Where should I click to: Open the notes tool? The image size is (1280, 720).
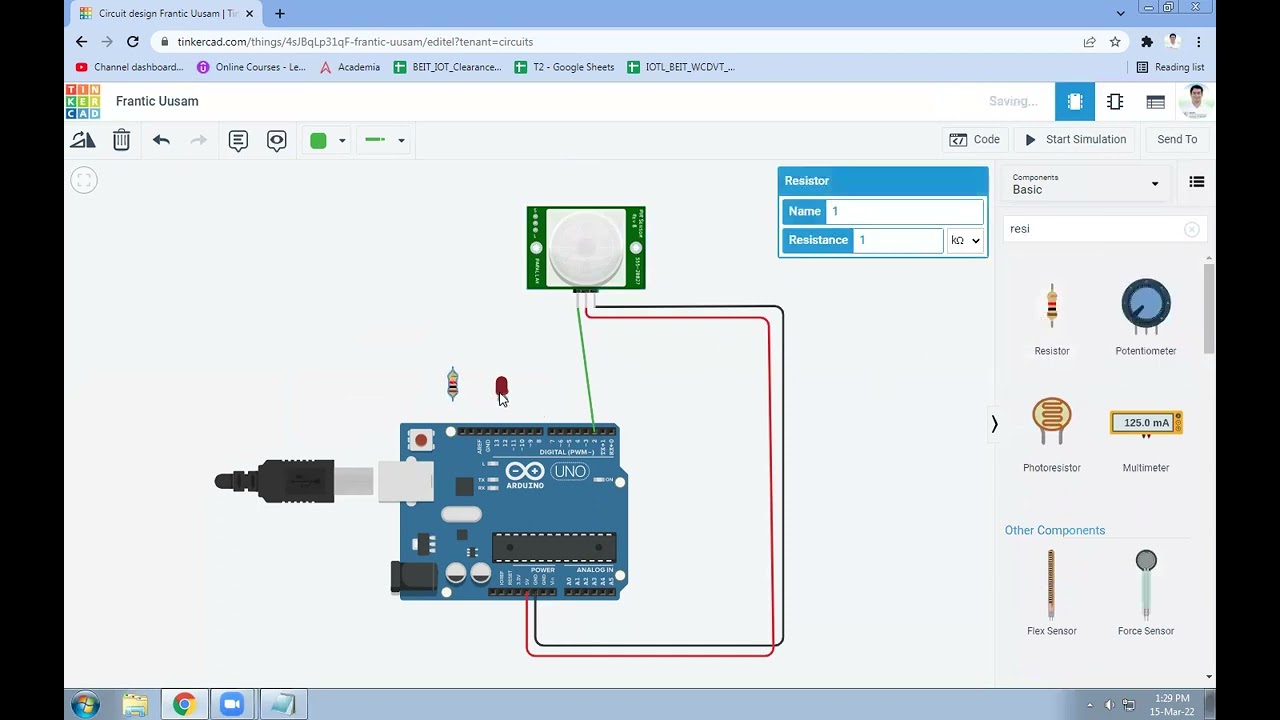click(x=238, y=140)
